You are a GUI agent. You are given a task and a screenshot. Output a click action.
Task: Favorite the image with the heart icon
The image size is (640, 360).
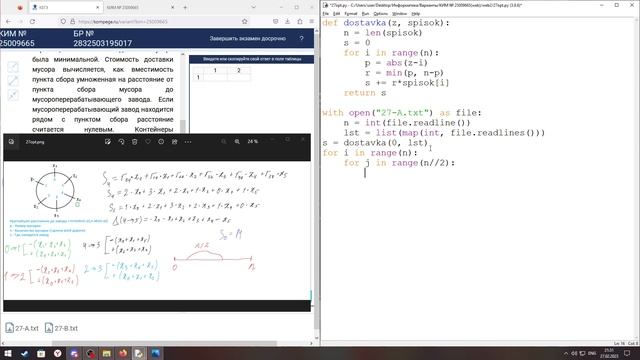click(x=148, y=142)
